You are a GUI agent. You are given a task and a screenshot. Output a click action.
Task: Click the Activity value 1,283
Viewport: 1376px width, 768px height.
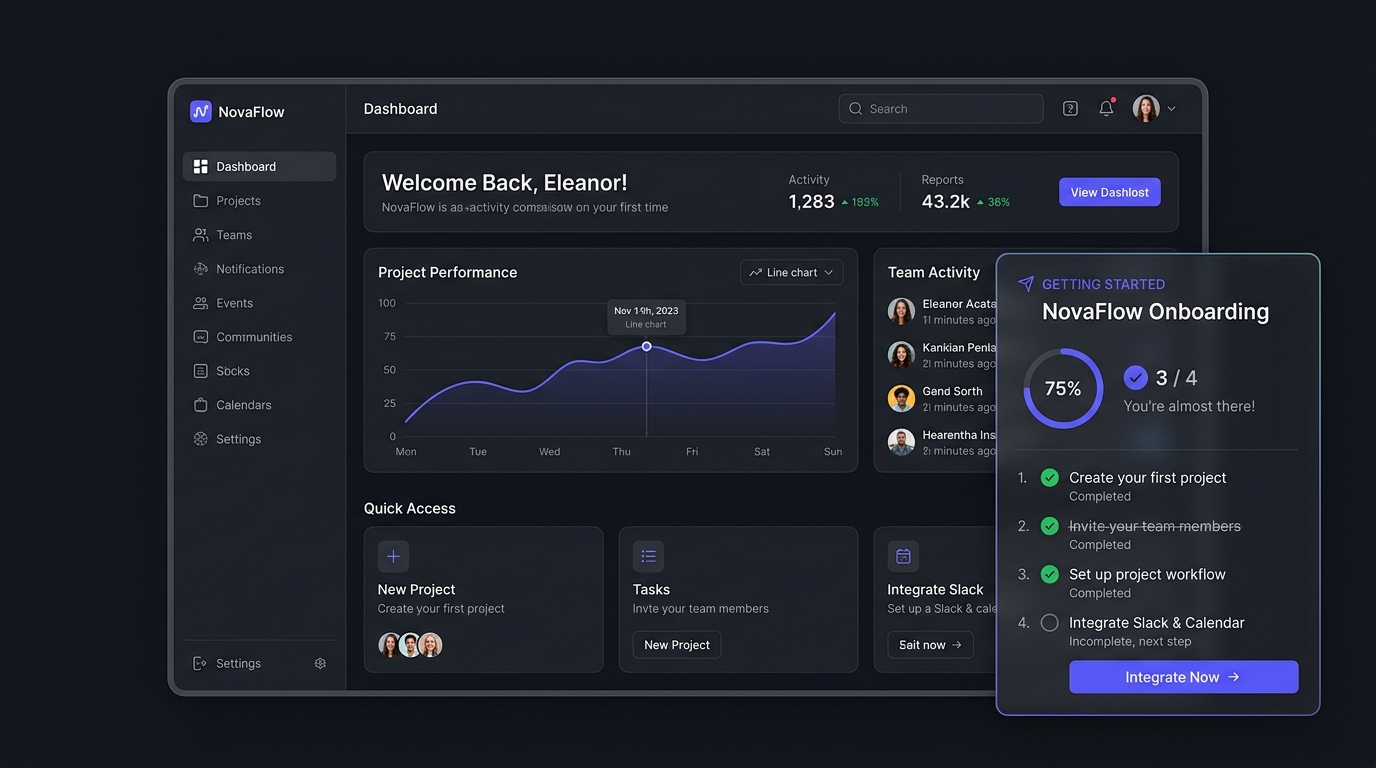811,201
